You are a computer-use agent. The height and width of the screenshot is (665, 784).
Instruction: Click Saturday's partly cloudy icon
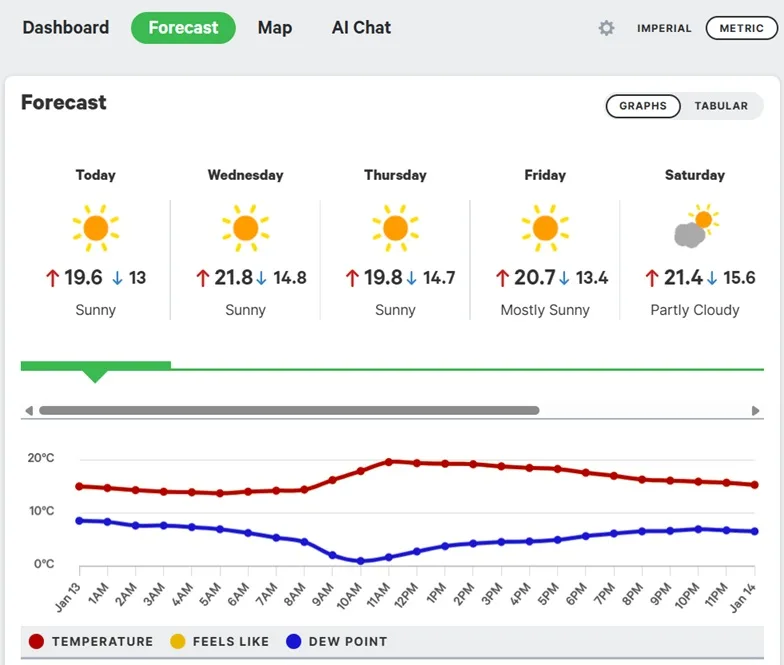coord(695,228)
